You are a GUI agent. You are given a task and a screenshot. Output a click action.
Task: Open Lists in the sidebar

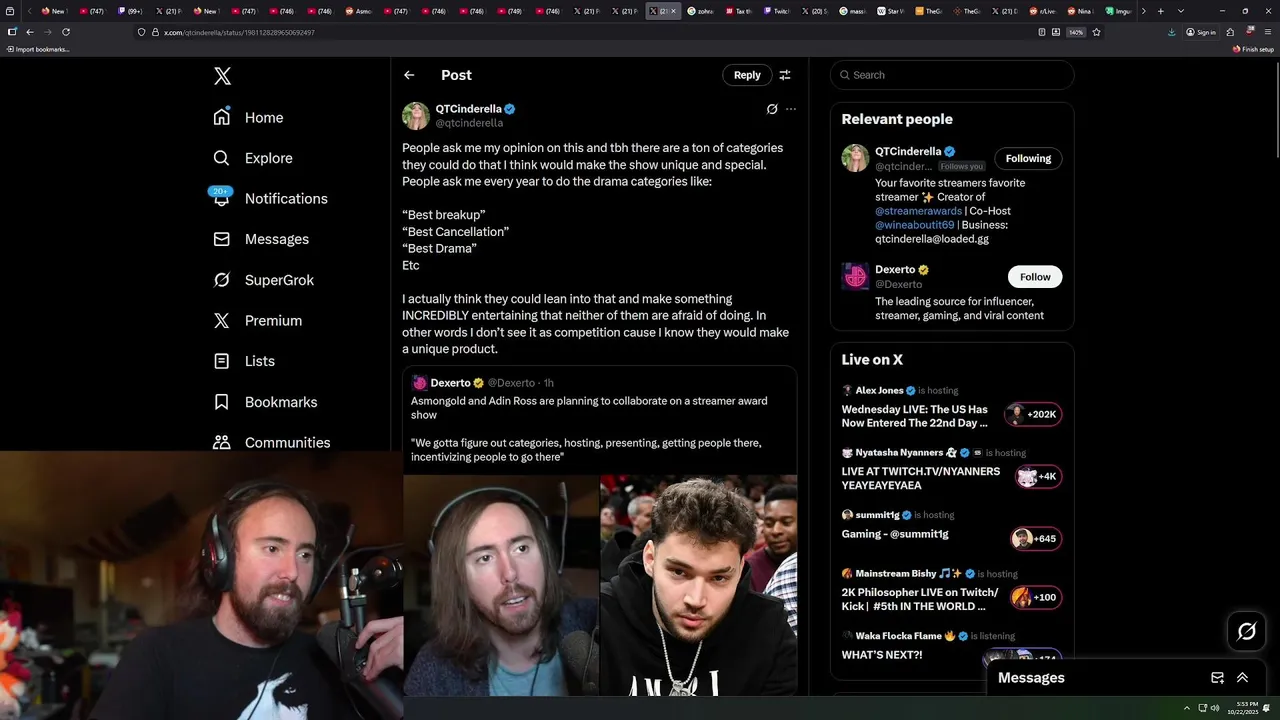(244, 361)
